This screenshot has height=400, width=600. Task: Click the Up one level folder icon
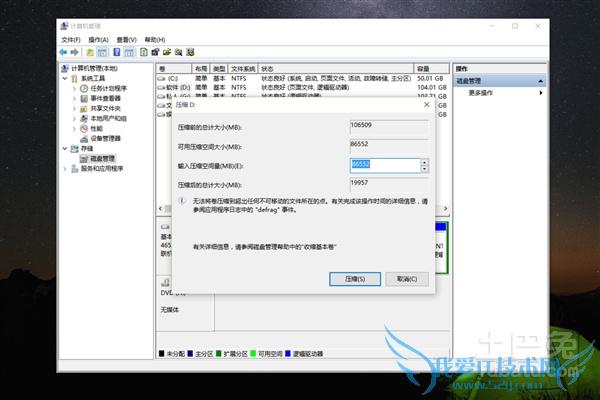pos(90,52)
